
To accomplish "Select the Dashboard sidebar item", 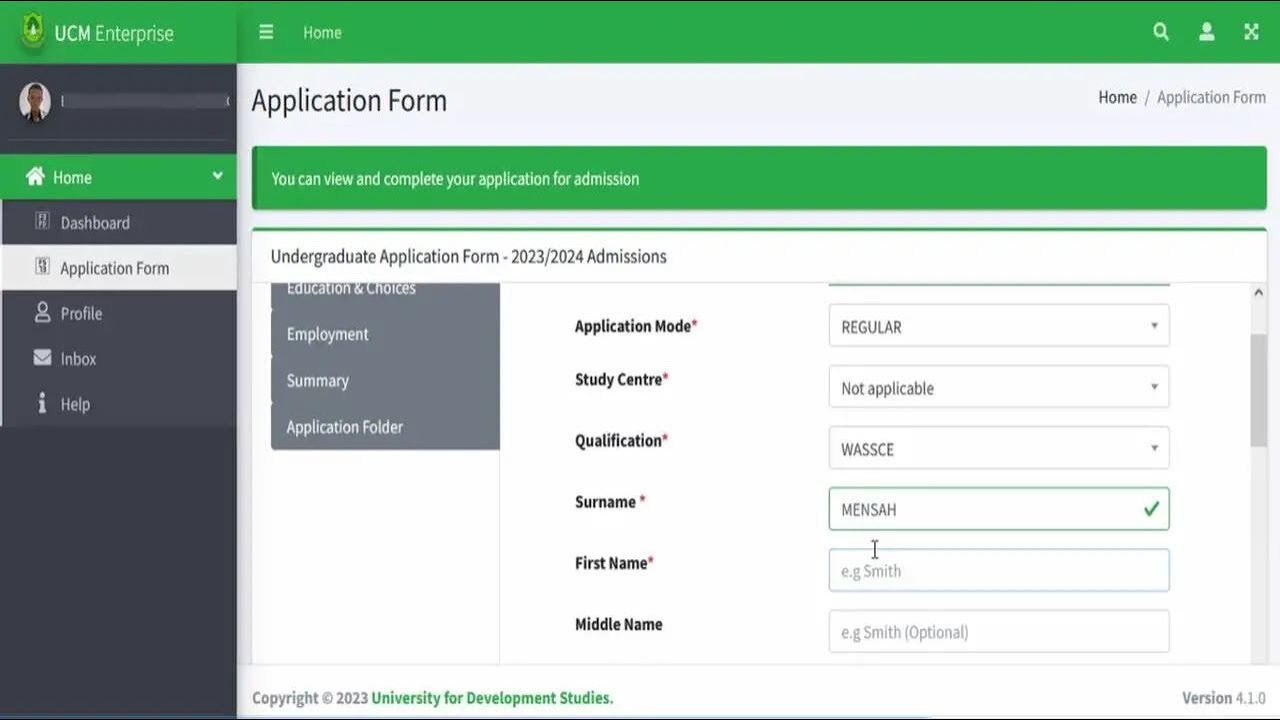I will [x=119, y=222].
